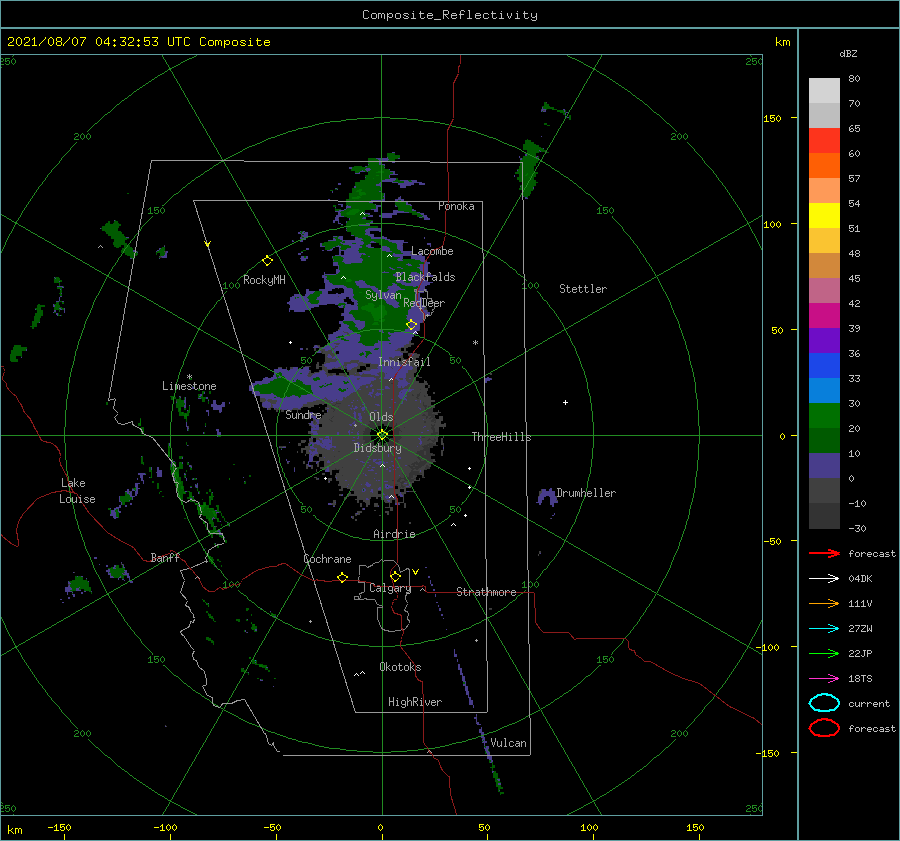Click the Cochrane town label
The height and width of the screenshot is (841, 900).
(x=327, y=559)
